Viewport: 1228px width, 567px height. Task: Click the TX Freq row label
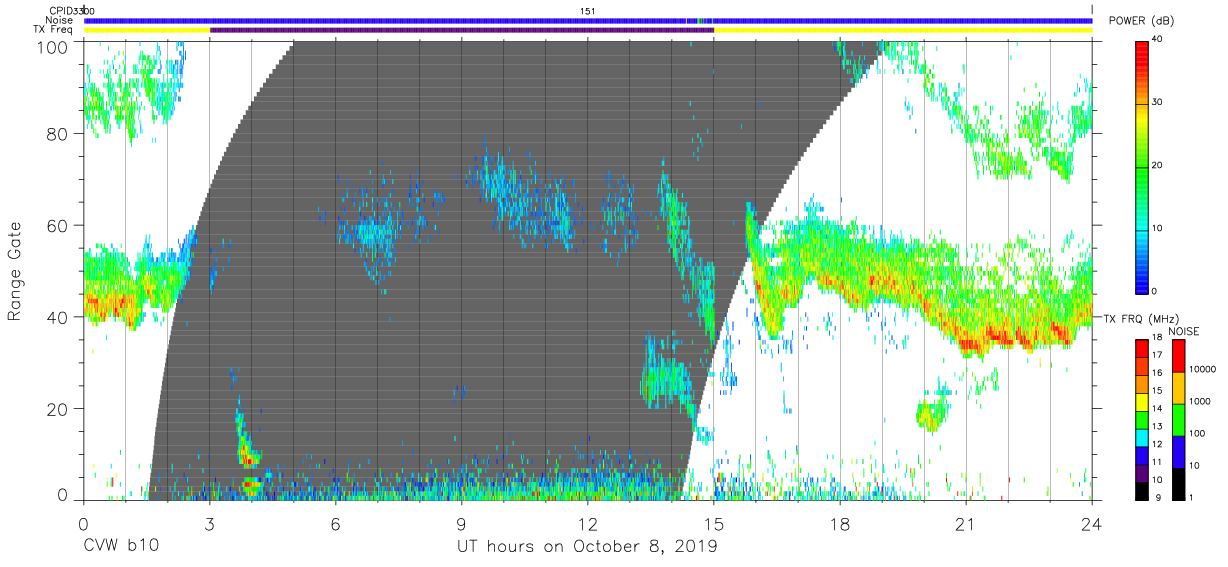click(x=54, y=30)
